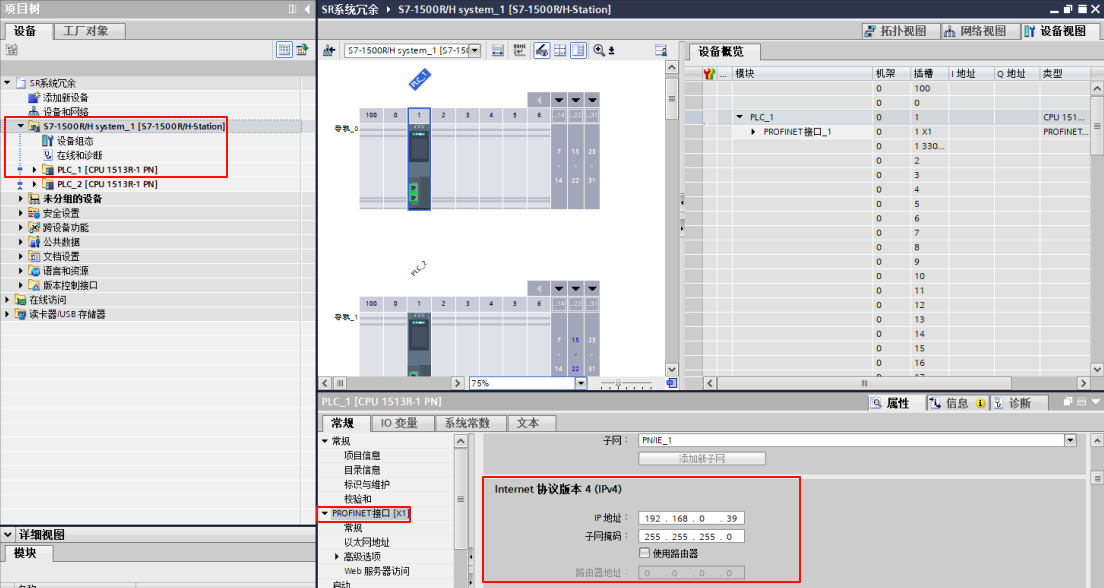Image resolution: width=1104 pixels, height=588 pixels.
Task: Open 设备和网络 in the project tree
Action: point(58,112)
